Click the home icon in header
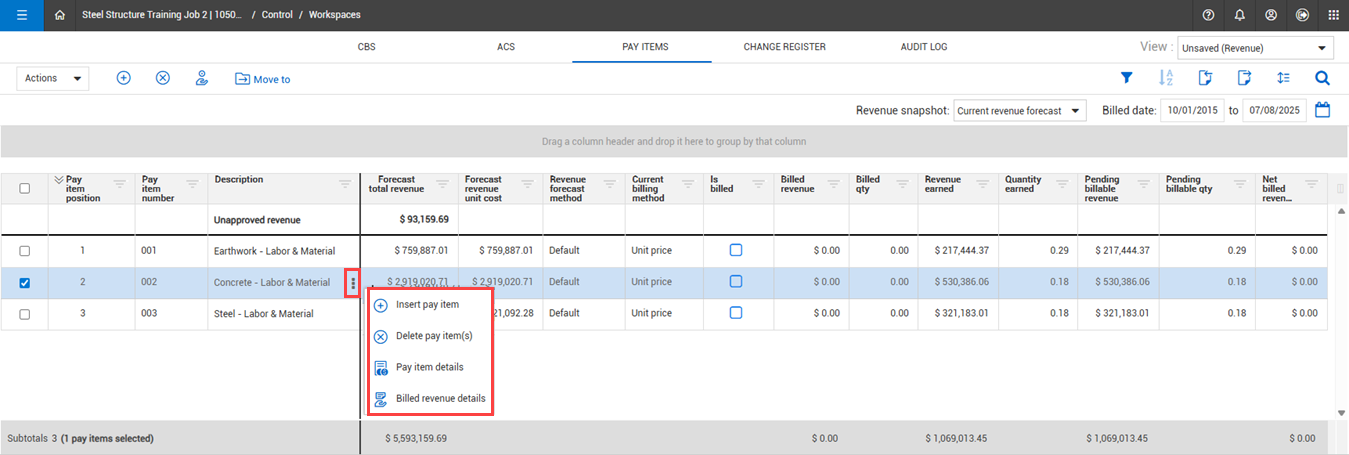The image size is (1349, 455). [61, 15]
